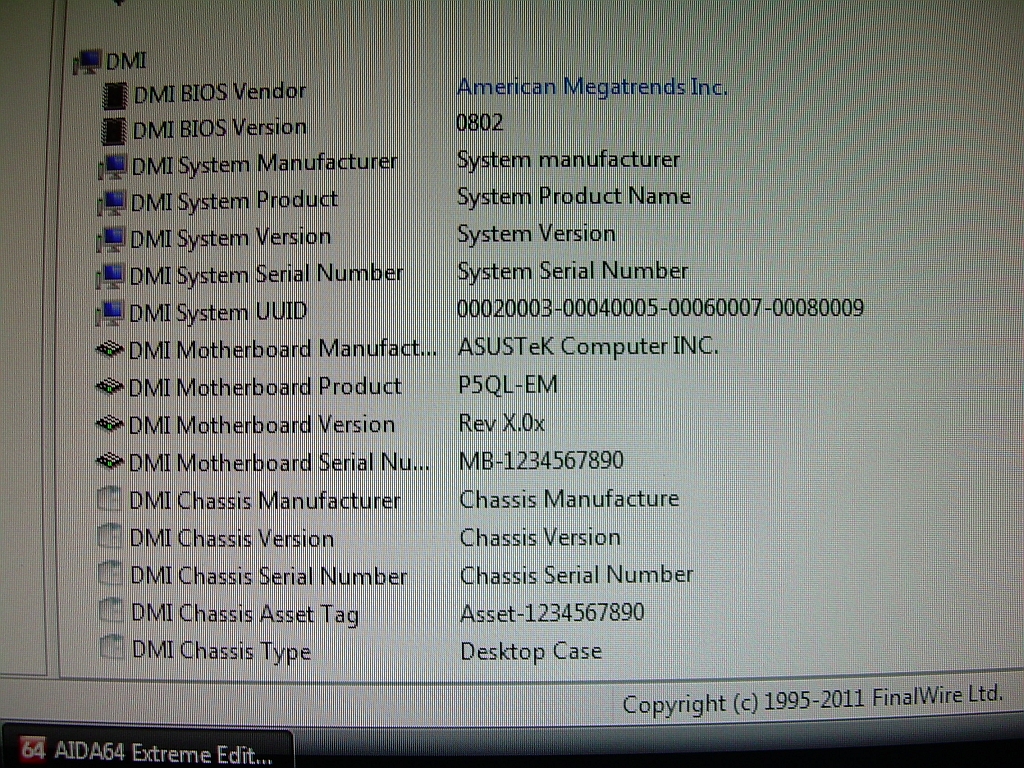Select the Asset-1234567890 value
Screen dimensions: 1024x768
tap(552, 613)
